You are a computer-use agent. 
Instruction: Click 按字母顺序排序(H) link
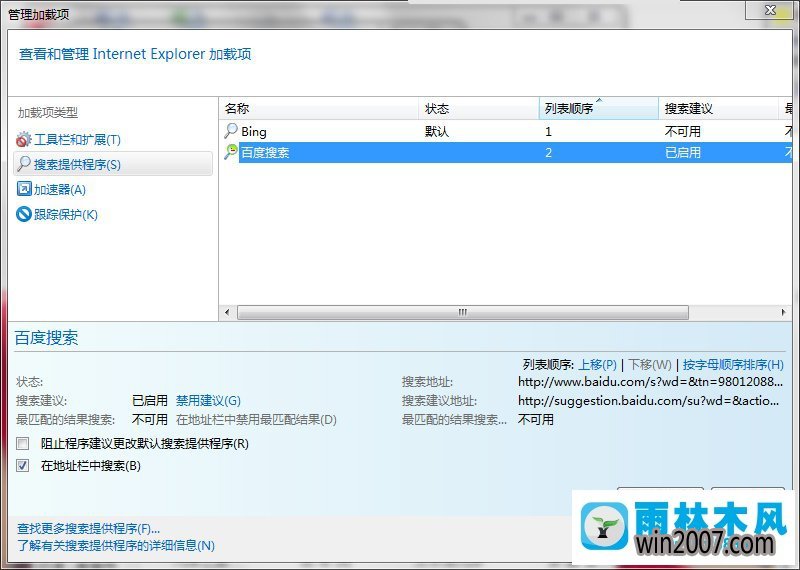pos(733,365)
